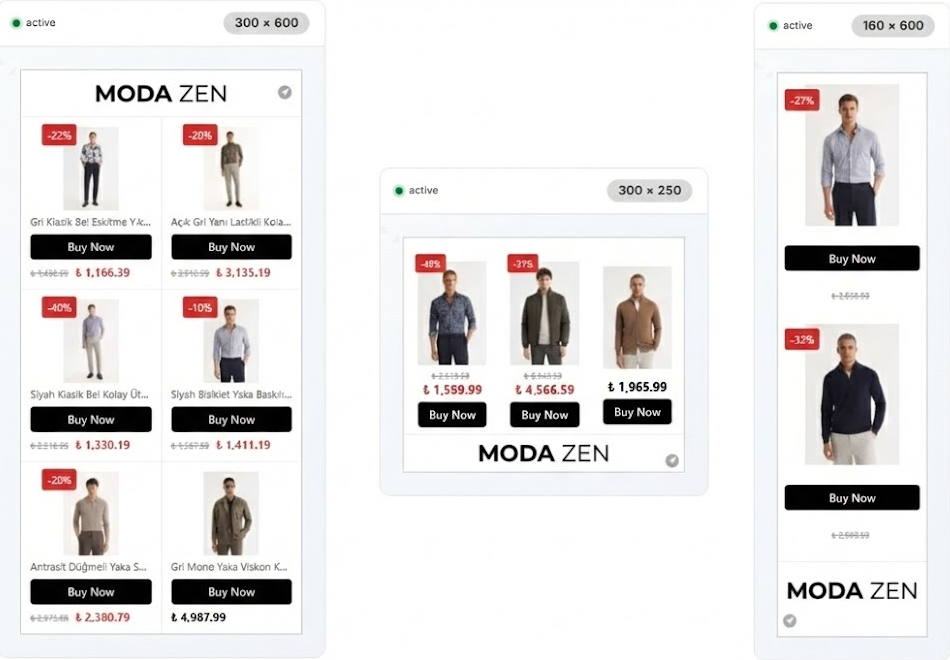Image resolution: width=950 pixels, height=660 pixels.
Task: Click Buy Now at bottom of 160×600 banner
Action: tap(851, 498)
